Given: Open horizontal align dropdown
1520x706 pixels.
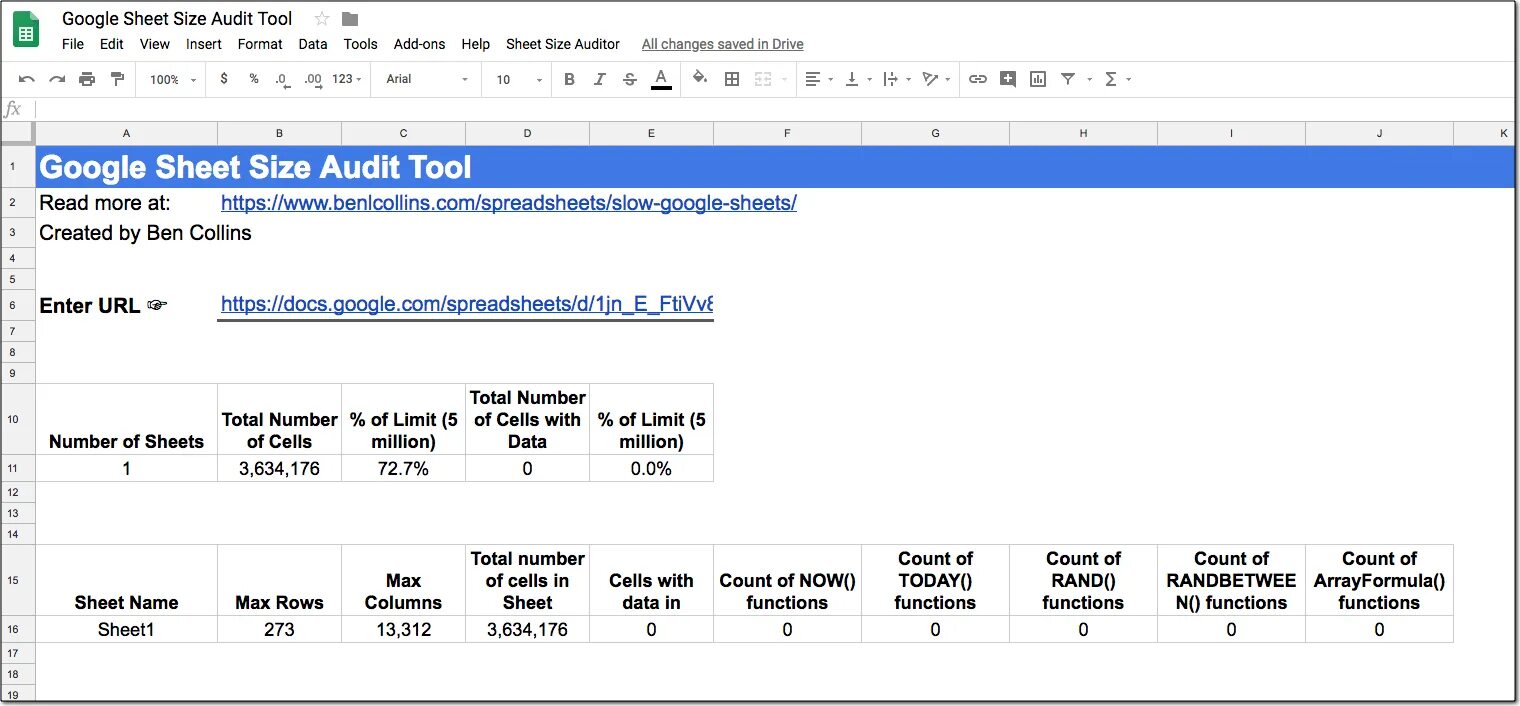Looking at the screenshot, I should [x=820, y=79].
